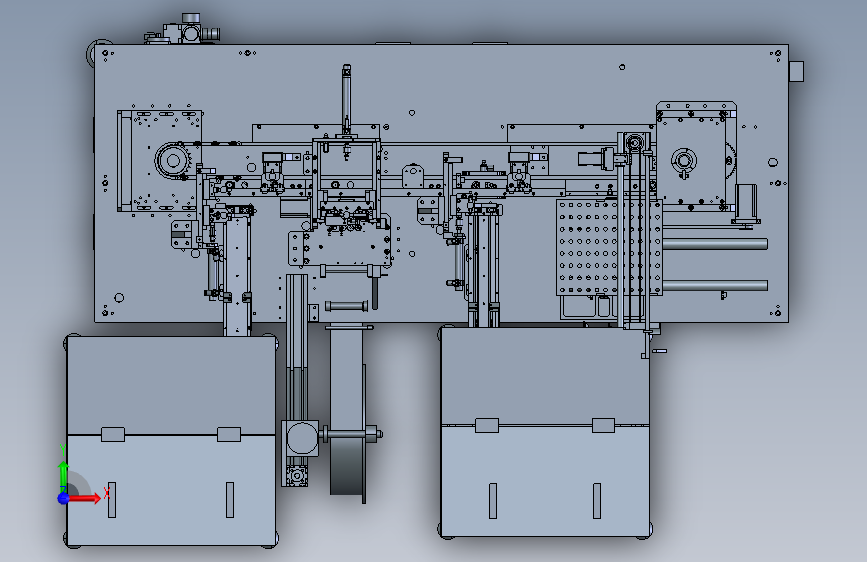Screen dimensions: 867x562
Task: Select the round hub on the right bracket plate
Action: [x=684, y=161]
